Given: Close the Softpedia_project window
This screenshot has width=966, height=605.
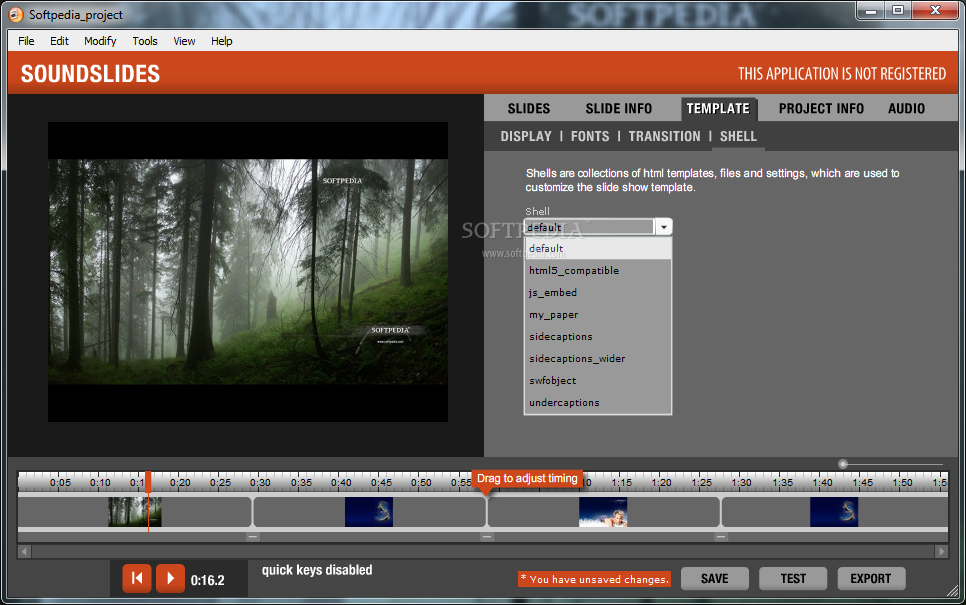Looking at the screenshot, I should coord(935,10).
